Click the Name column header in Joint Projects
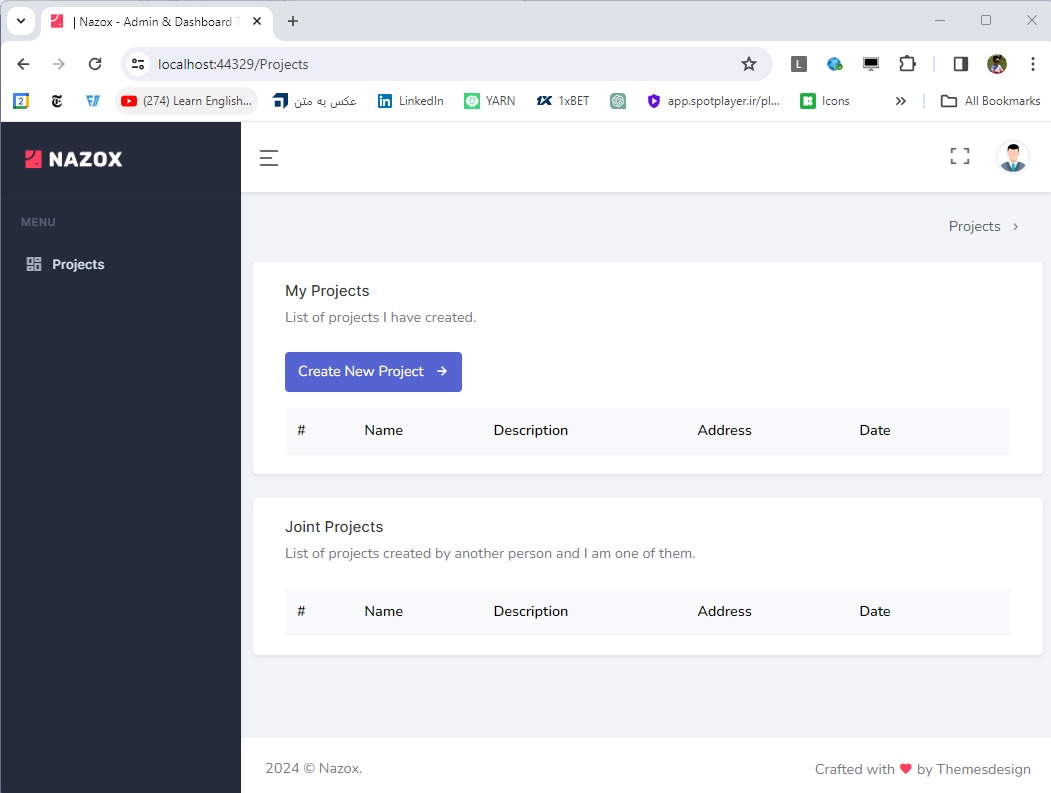The height and width of the screenshot is (793, 1051). click(383, 611)
